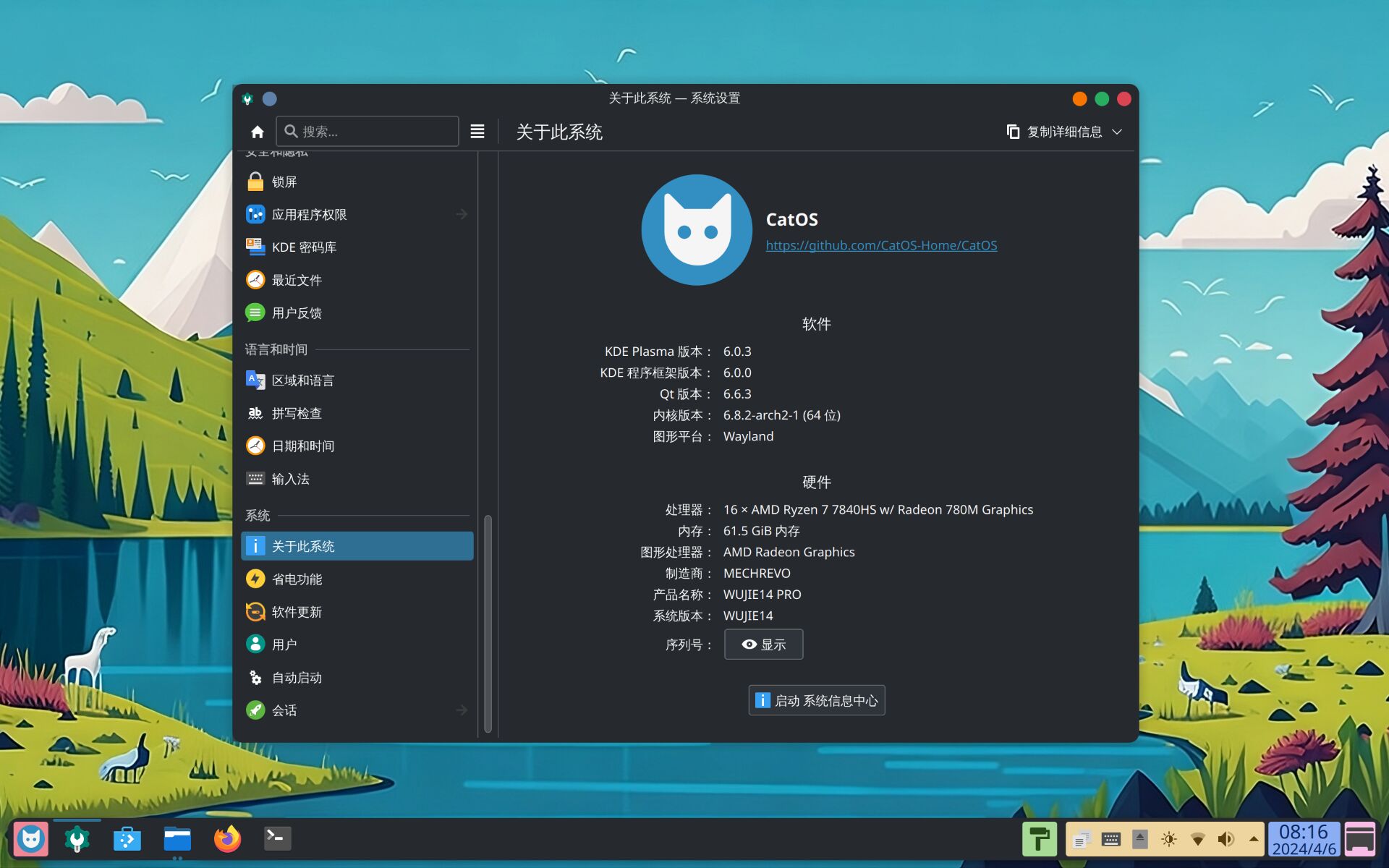This screenshot has width=1389, height=868.
Task: Click the keyboard tray icon
Action: click(1111, 839)
